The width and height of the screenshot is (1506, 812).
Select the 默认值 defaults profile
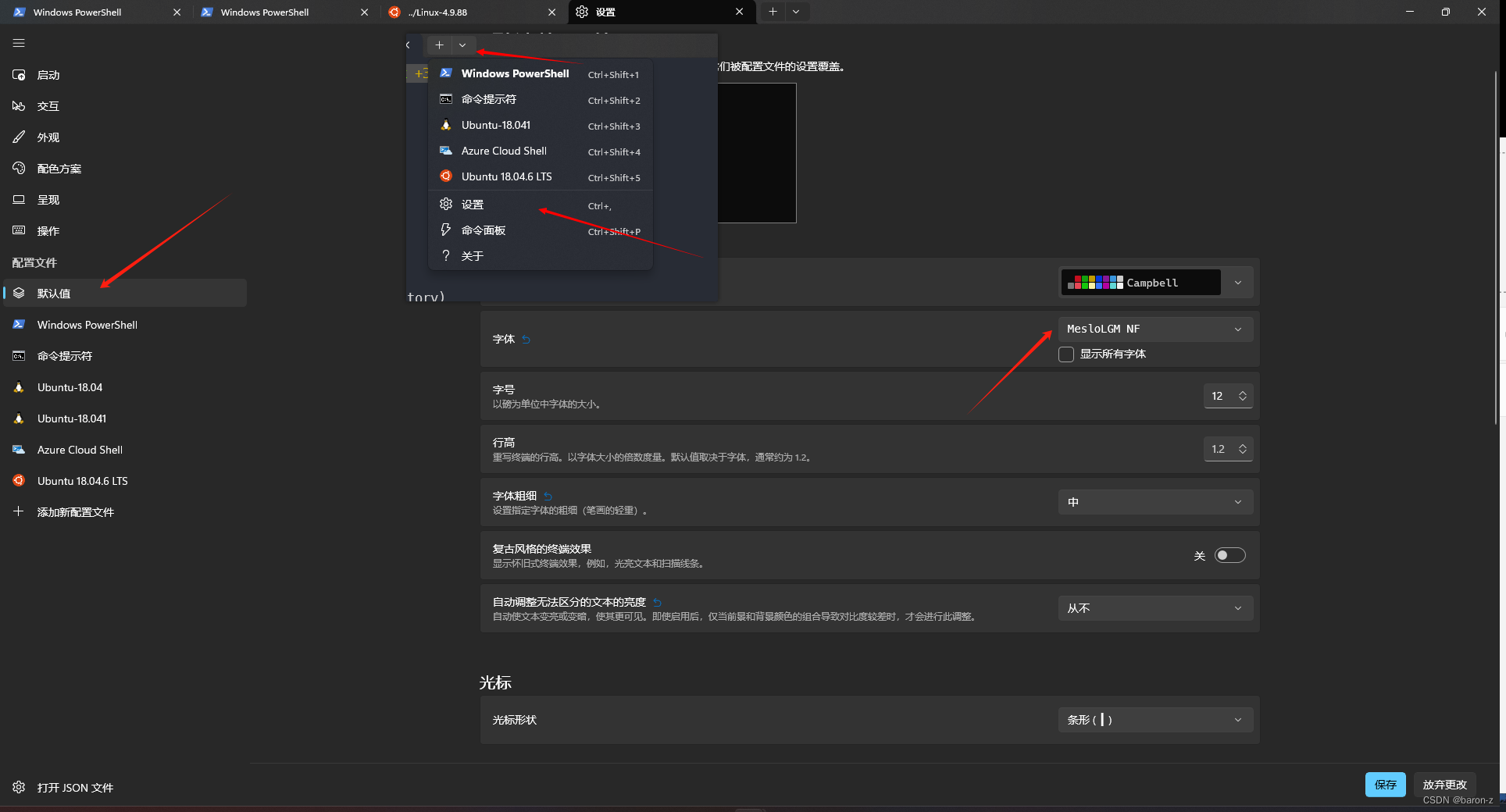[125, 294]
